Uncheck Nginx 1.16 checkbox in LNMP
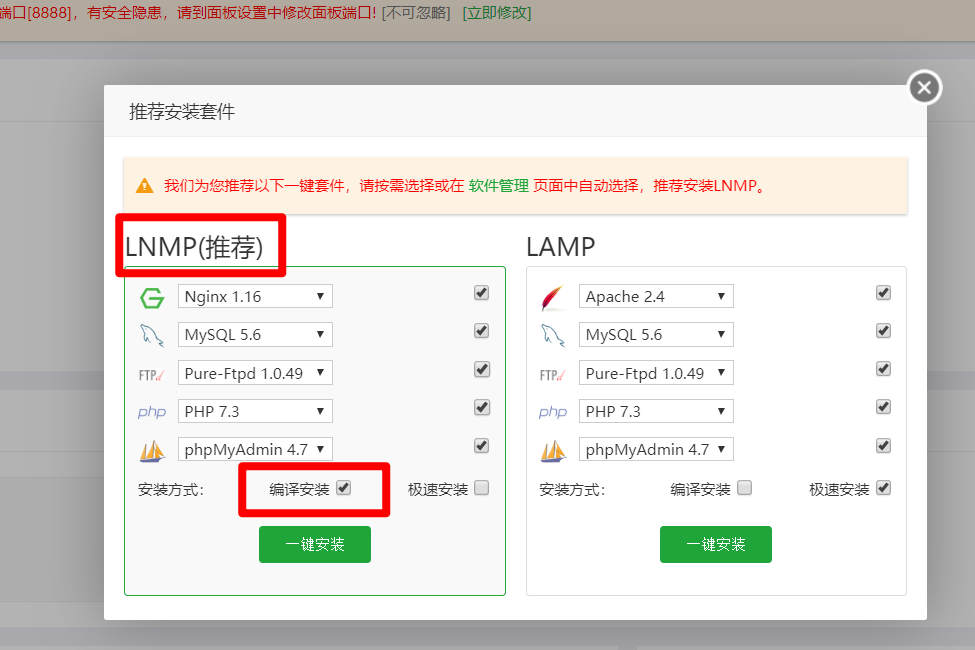The height and width of the screenshot is (650, 975). tap(481, 293)
